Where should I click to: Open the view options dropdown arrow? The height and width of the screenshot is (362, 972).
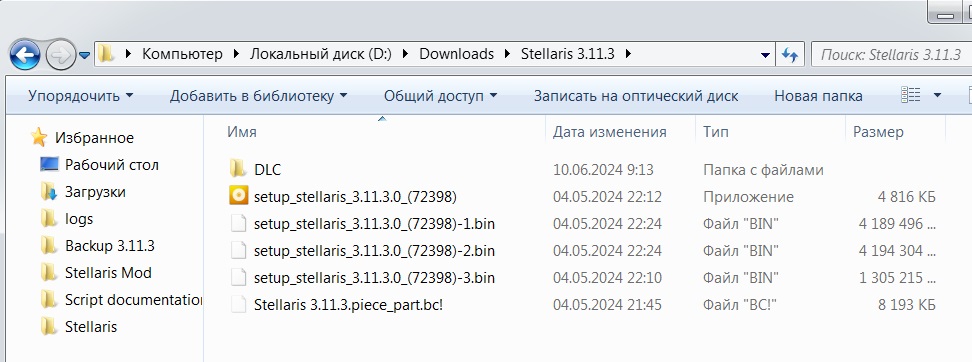coord(937,95)
